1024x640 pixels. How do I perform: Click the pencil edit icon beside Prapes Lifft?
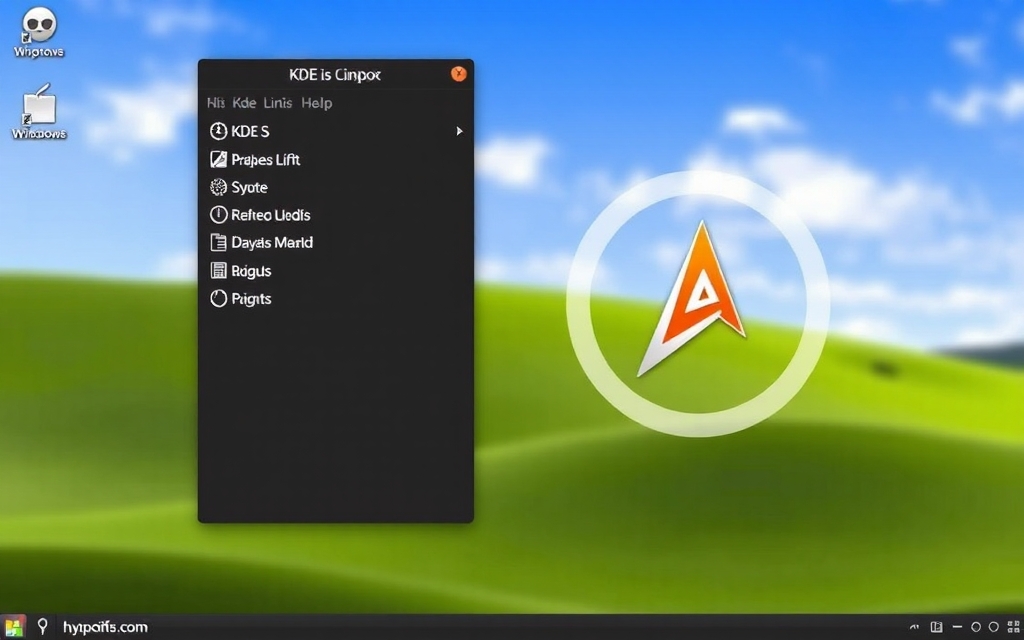pos(218,159)
